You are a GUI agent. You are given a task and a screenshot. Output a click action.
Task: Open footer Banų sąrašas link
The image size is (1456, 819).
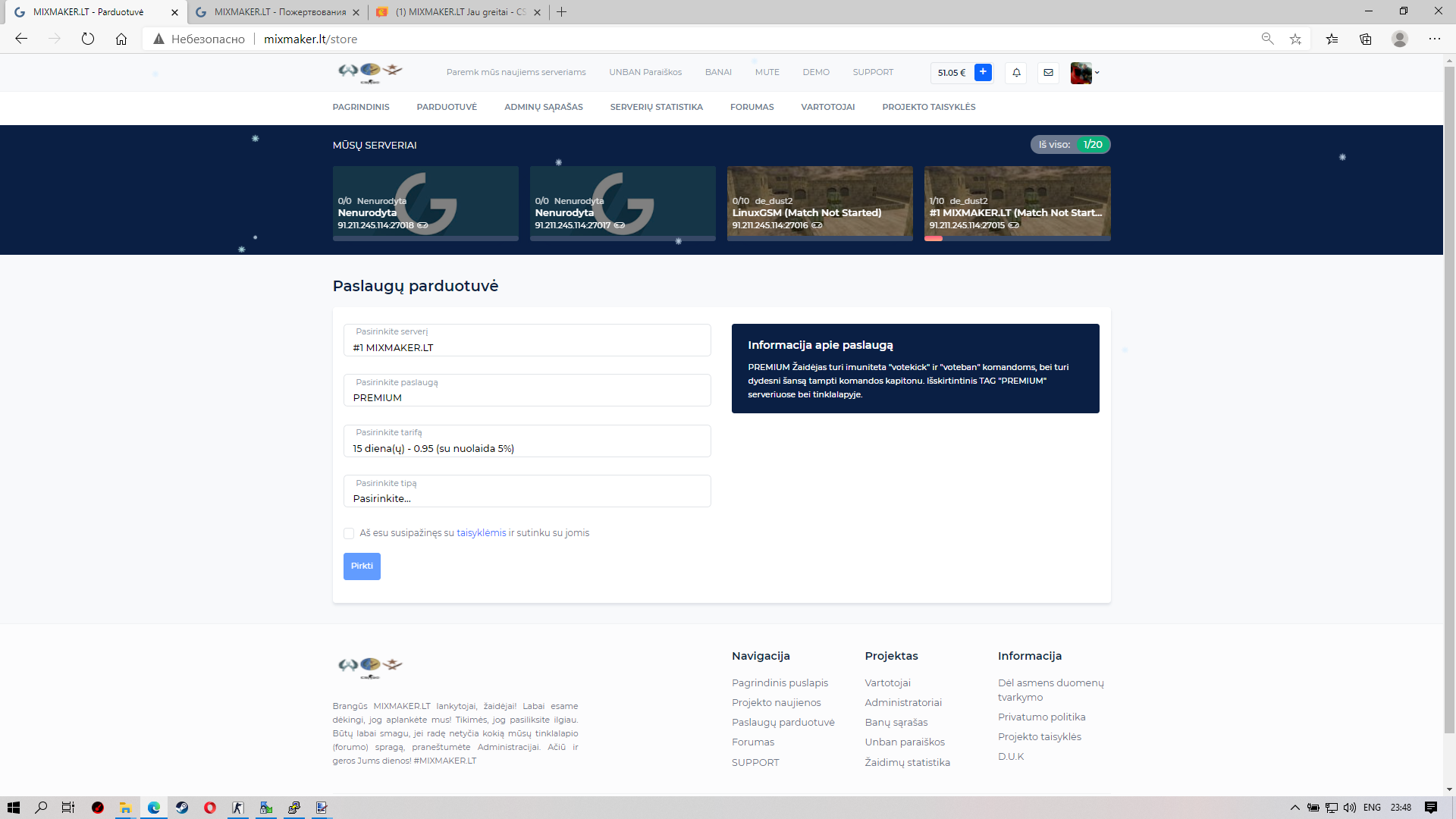(896, 723)
